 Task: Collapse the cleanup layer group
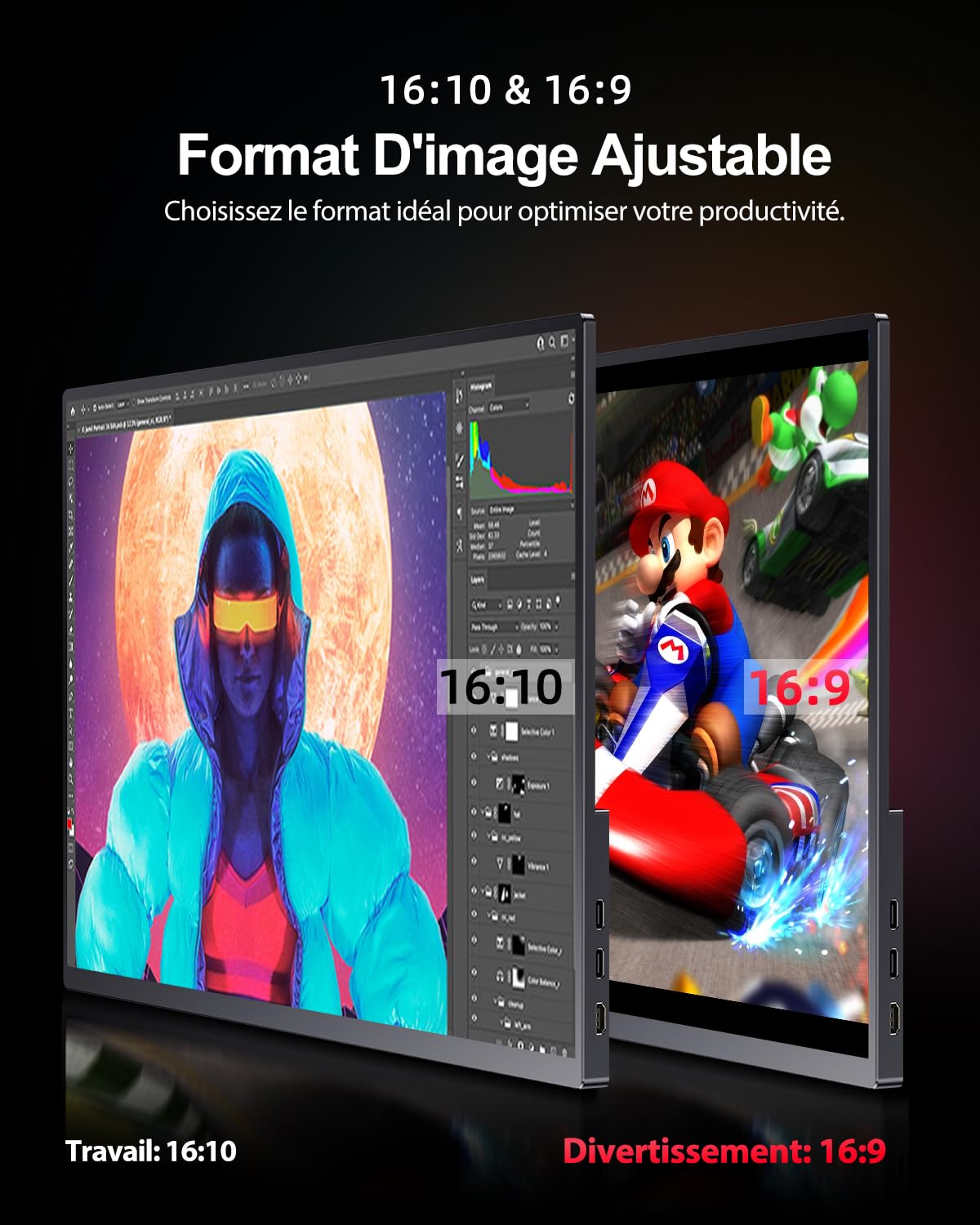495,1000
